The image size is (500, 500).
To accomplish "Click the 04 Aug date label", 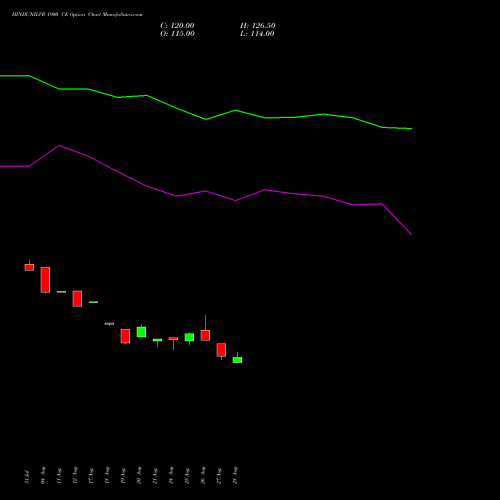I will pos(43,475).
